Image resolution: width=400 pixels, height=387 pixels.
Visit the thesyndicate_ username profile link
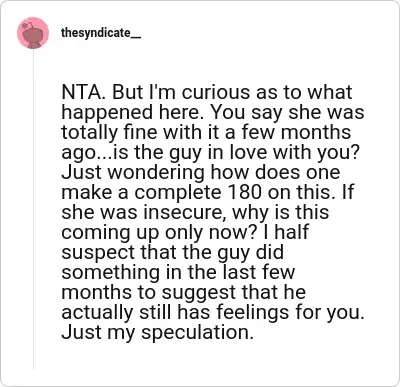click(101, 33)
